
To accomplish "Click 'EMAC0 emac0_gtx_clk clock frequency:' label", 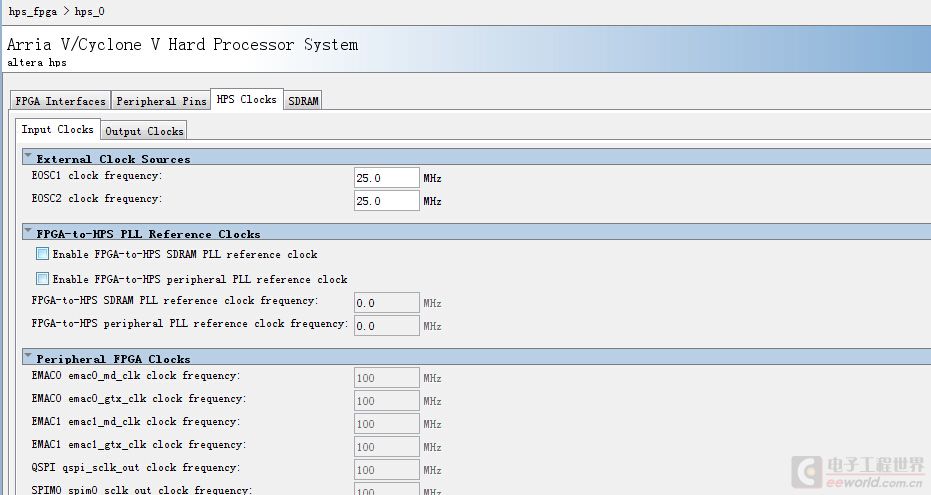I will point(139,399).
